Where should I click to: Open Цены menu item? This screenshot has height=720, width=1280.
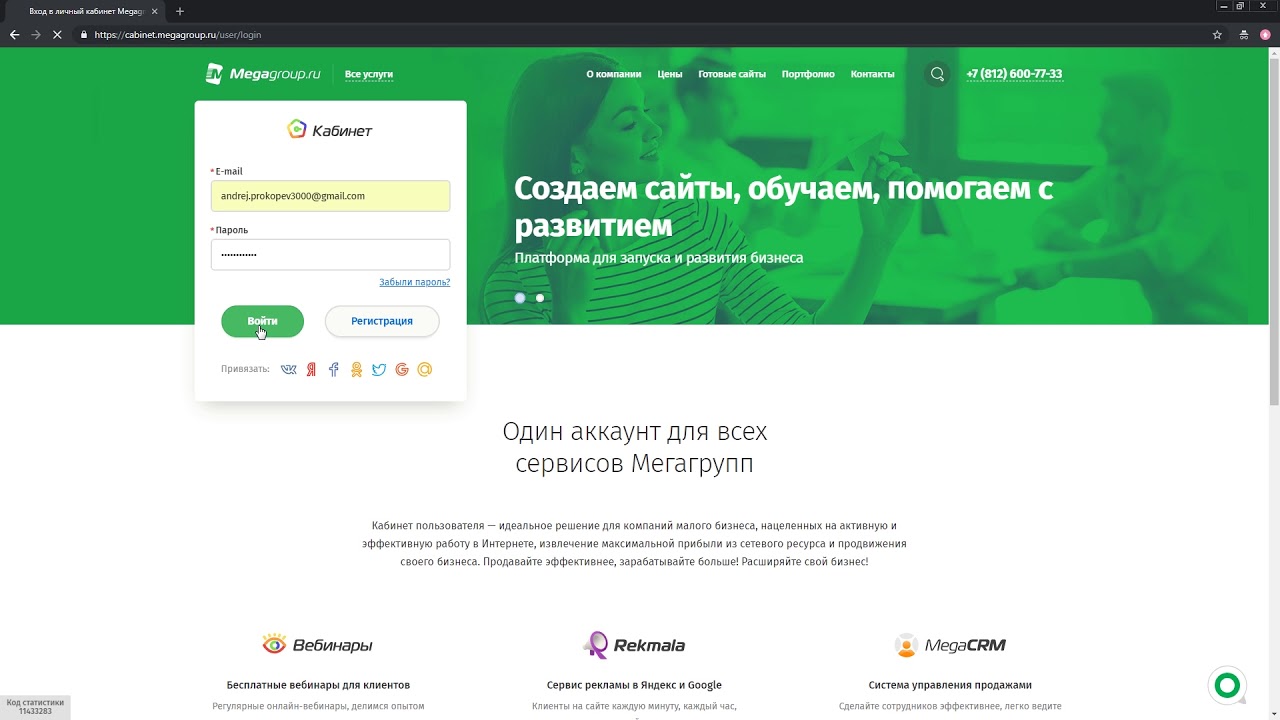(x=670, y=74)
